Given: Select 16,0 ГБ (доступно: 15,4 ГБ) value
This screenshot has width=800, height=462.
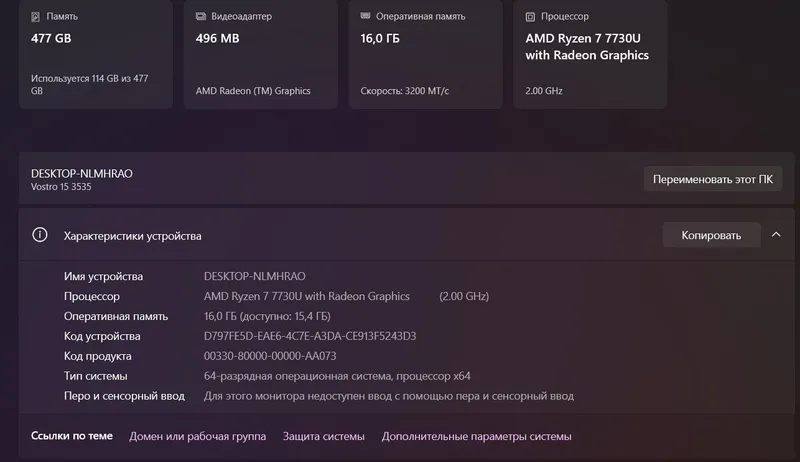Looking at the screenshot, I should point(267,316).
